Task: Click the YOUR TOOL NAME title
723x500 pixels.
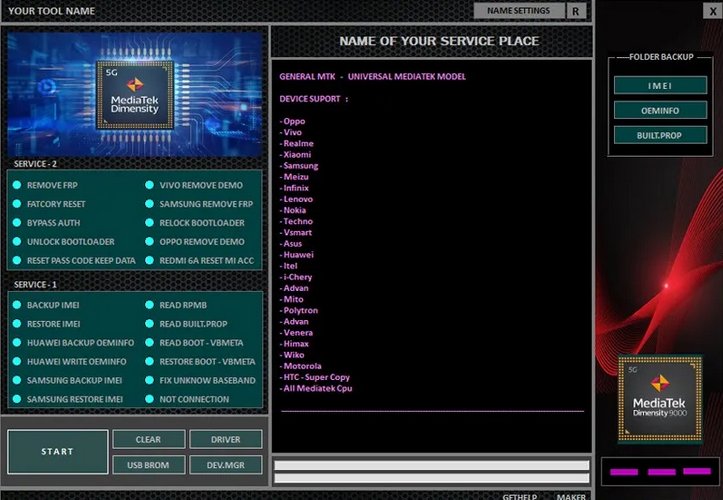Action: coord(52,11)
